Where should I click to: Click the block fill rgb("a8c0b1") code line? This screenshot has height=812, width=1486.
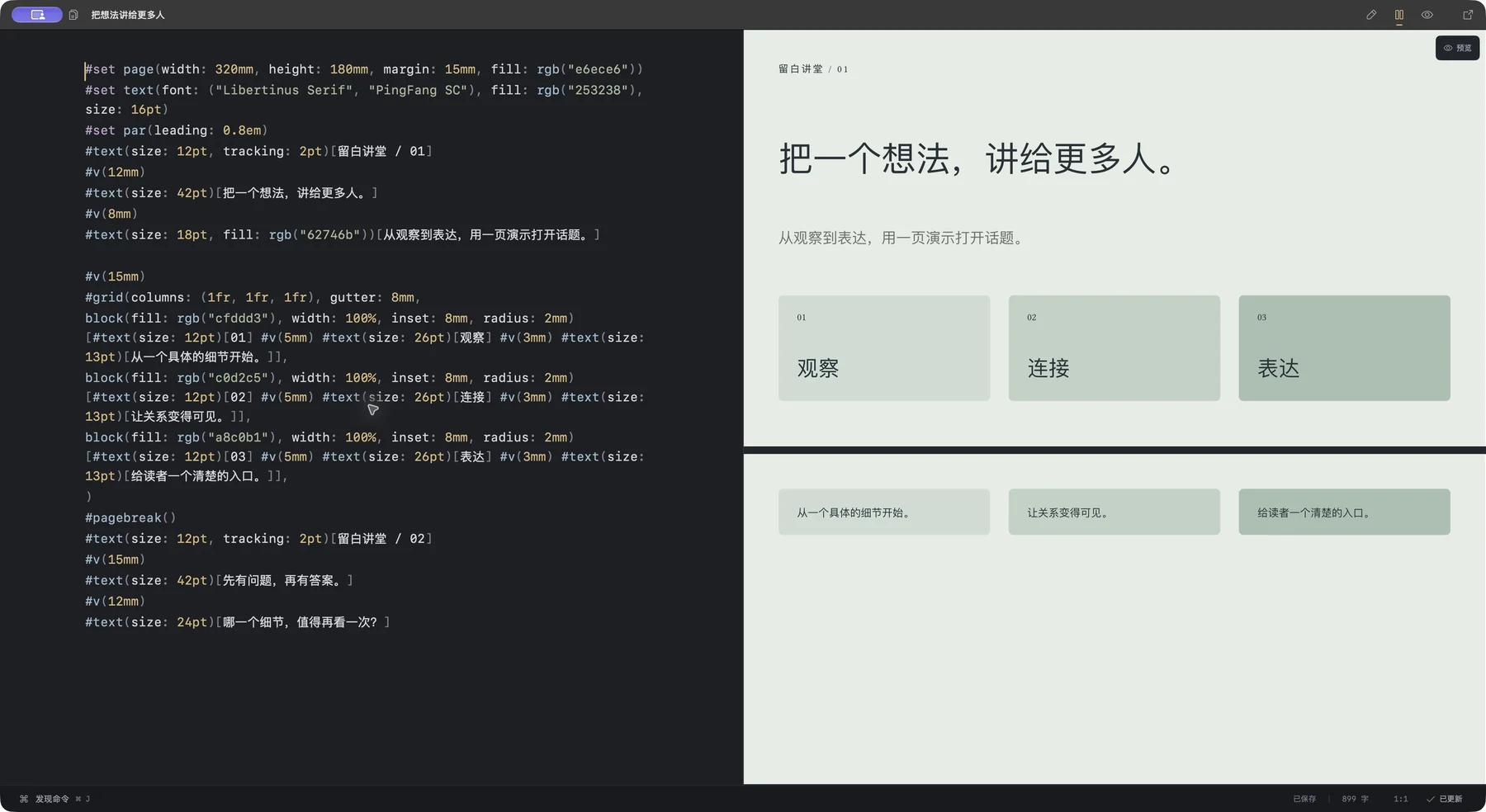[x=329, y=437]
